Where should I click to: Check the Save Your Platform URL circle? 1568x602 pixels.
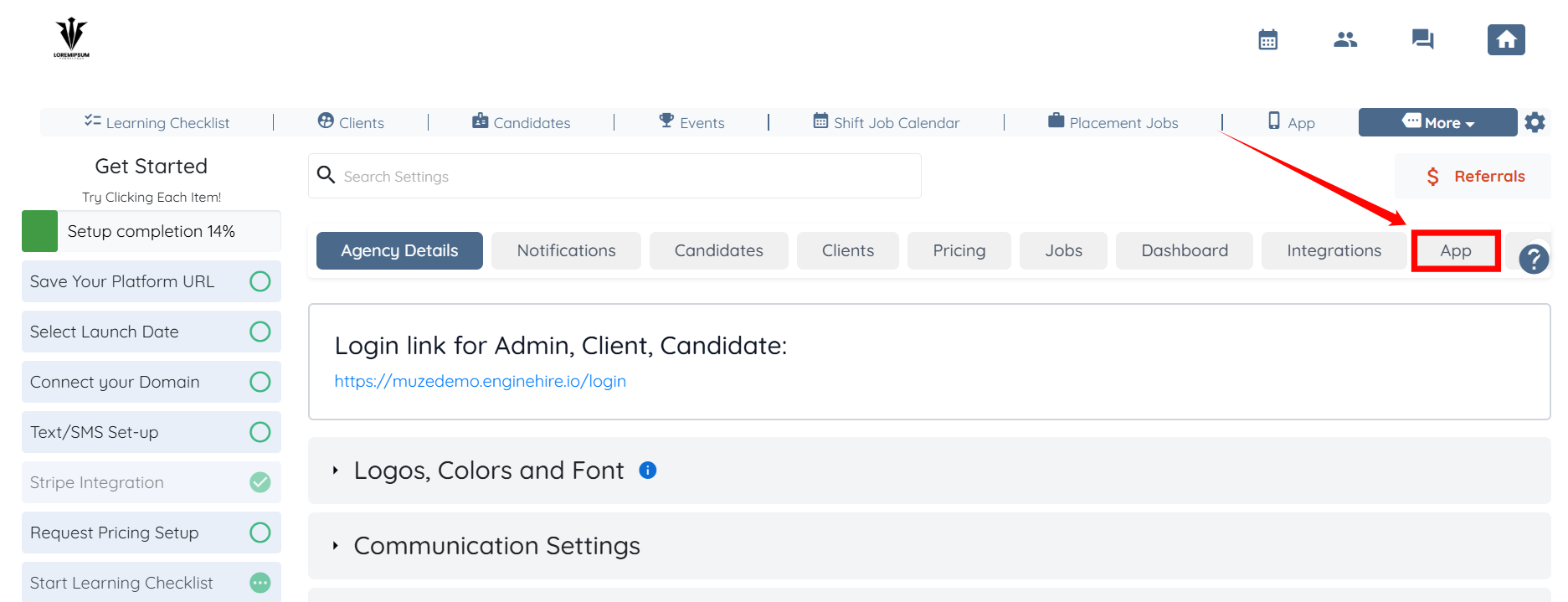[260, 281]
